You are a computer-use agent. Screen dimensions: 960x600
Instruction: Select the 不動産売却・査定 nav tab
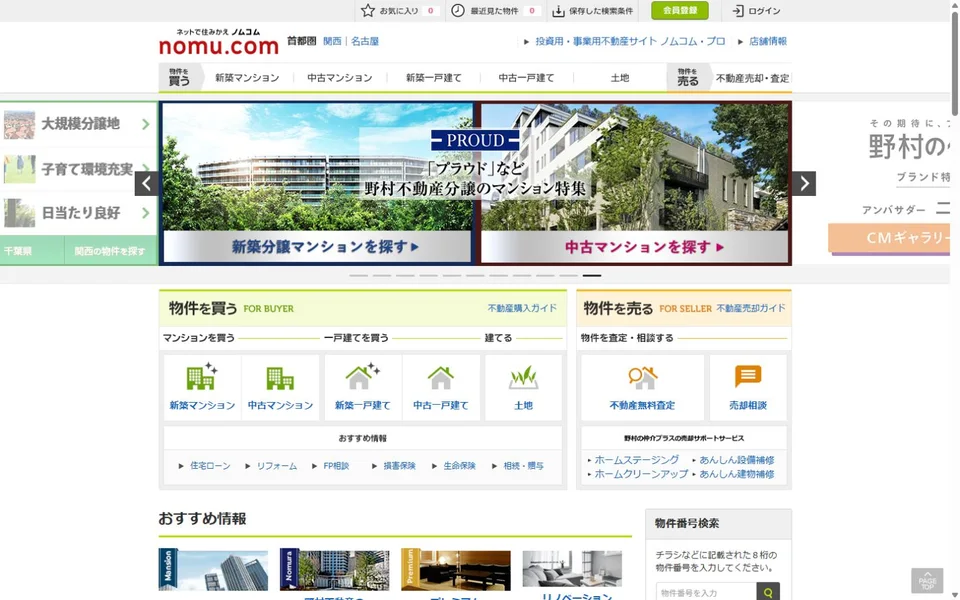point(752,78)
